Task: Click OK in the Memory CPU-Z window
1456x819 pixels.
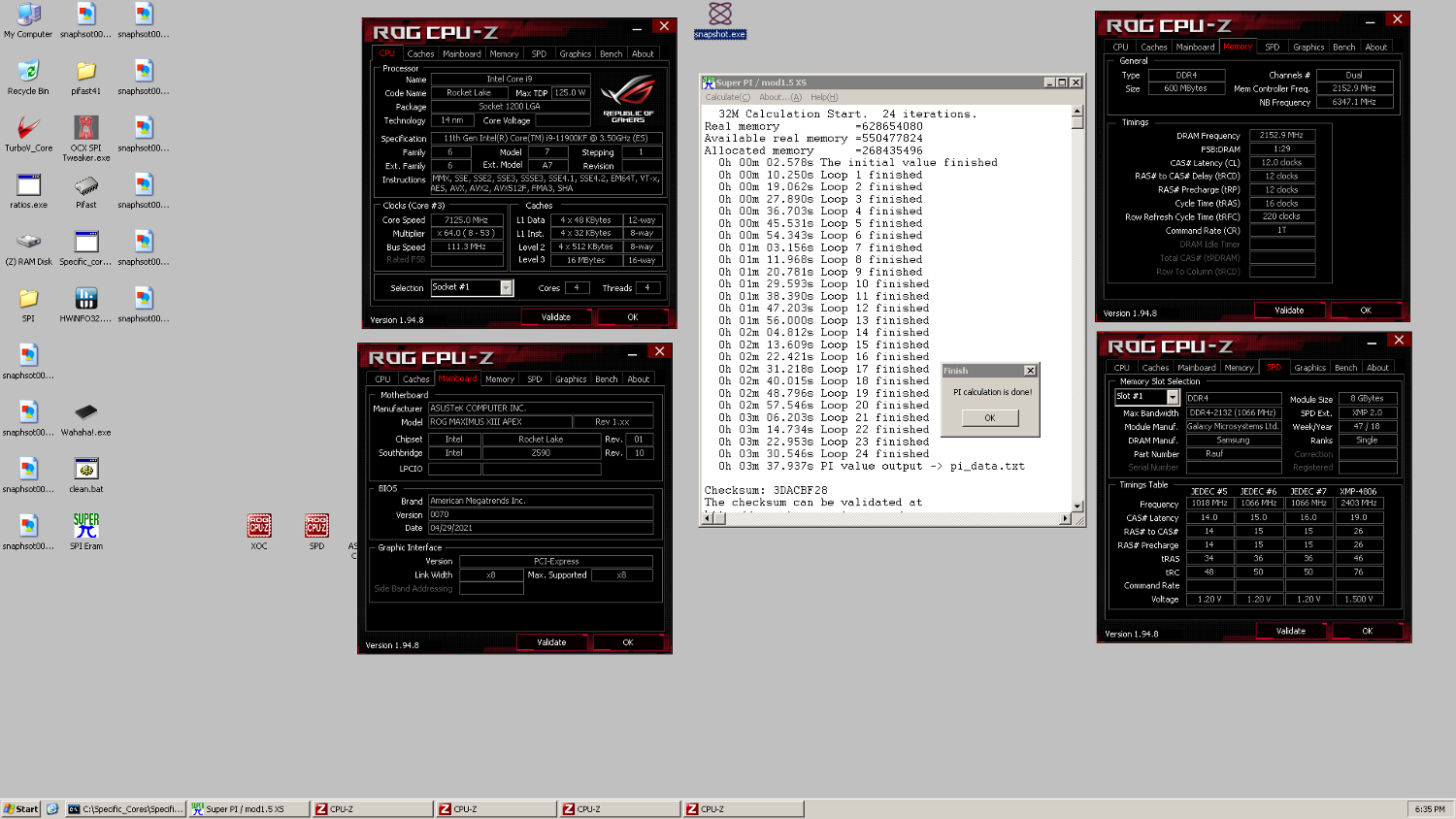Action: 1366,311
